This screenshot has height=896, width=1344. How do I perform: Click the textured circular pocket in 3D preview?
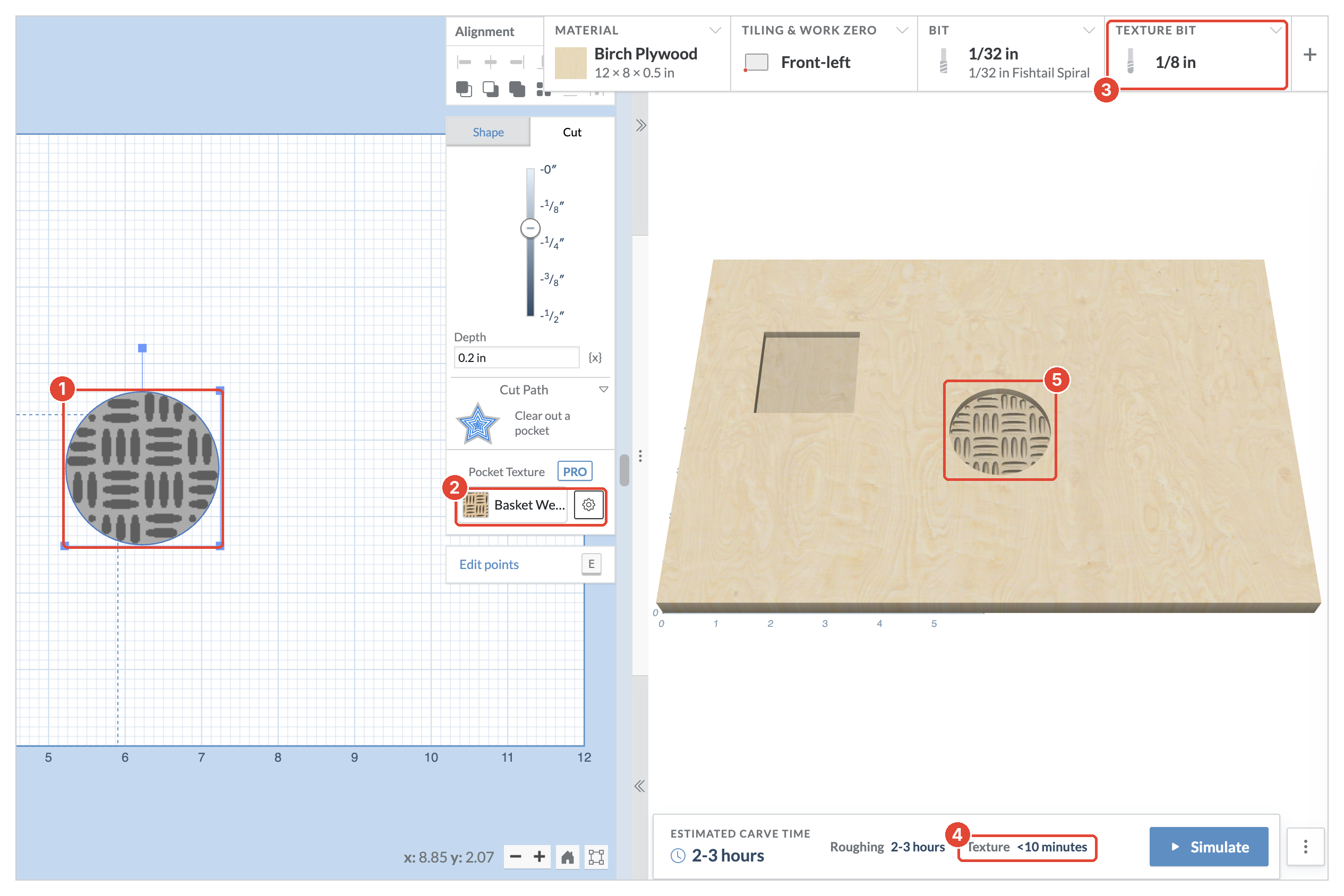(x=1000, y=432)
